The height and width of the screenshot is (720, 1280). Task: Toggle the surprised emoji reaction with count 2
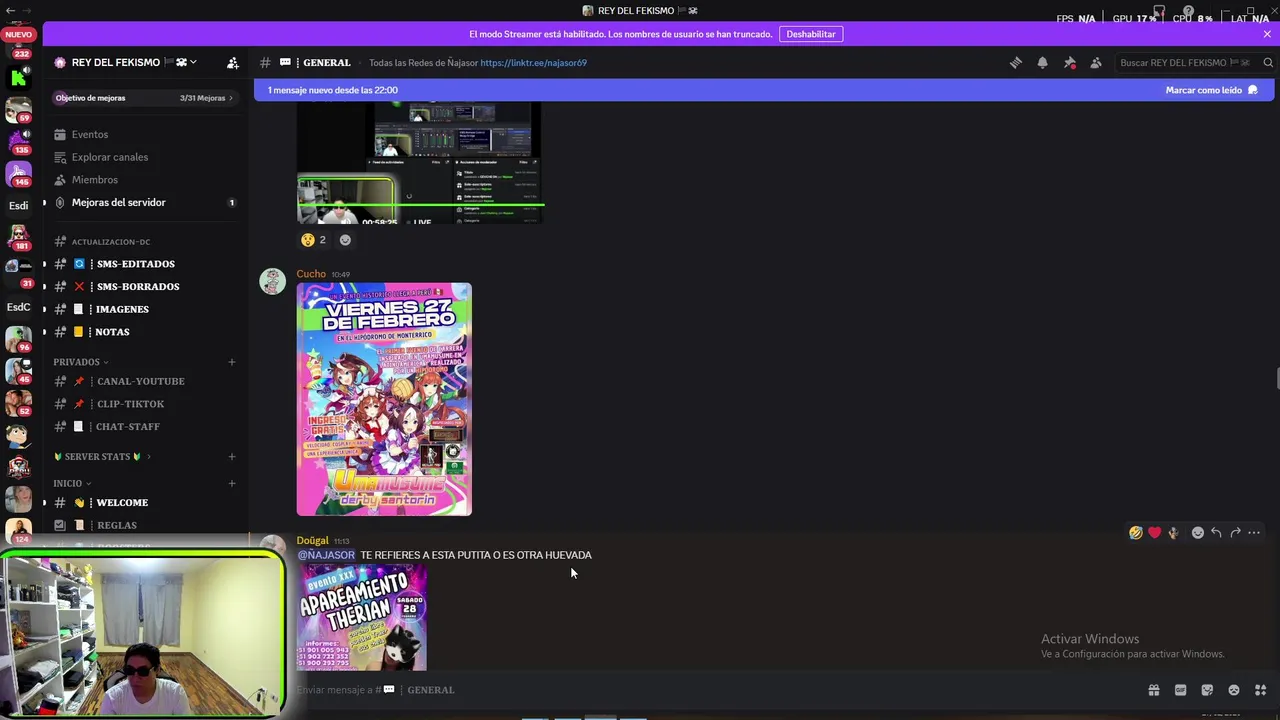coord(314,240)
